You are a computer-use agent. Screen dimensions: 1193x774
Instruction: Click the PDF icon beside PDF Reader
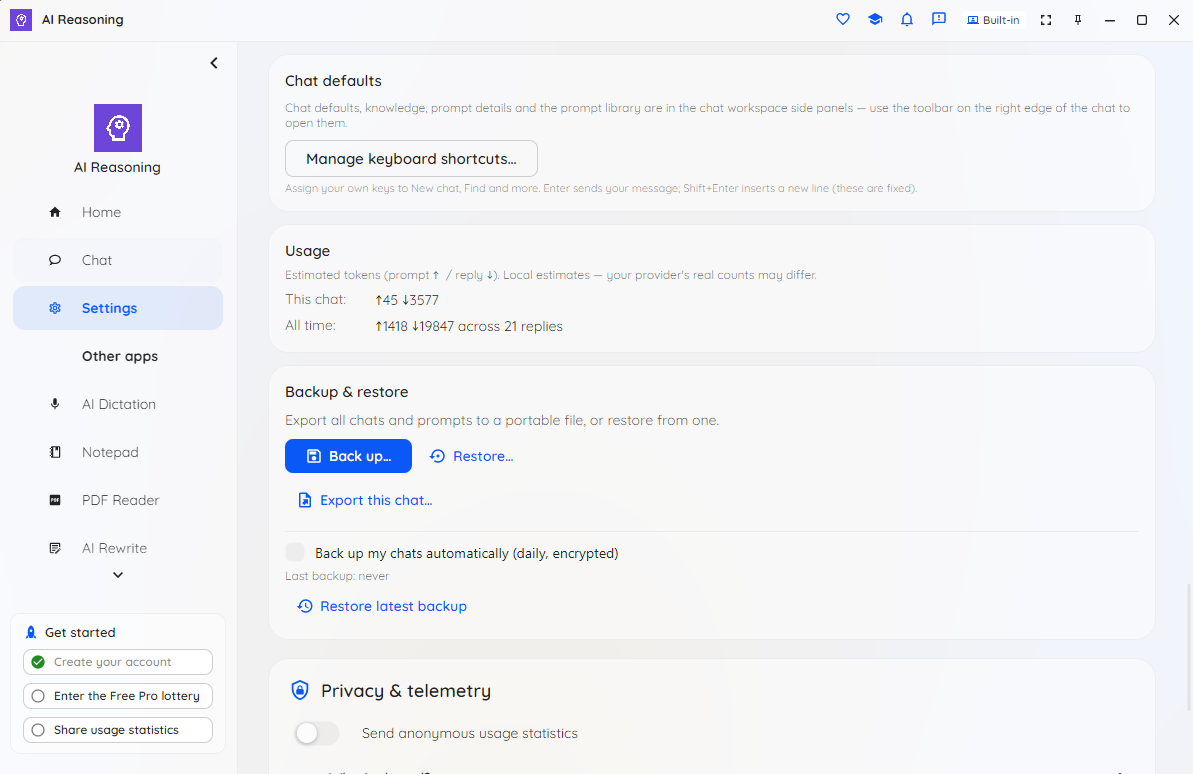55,500
